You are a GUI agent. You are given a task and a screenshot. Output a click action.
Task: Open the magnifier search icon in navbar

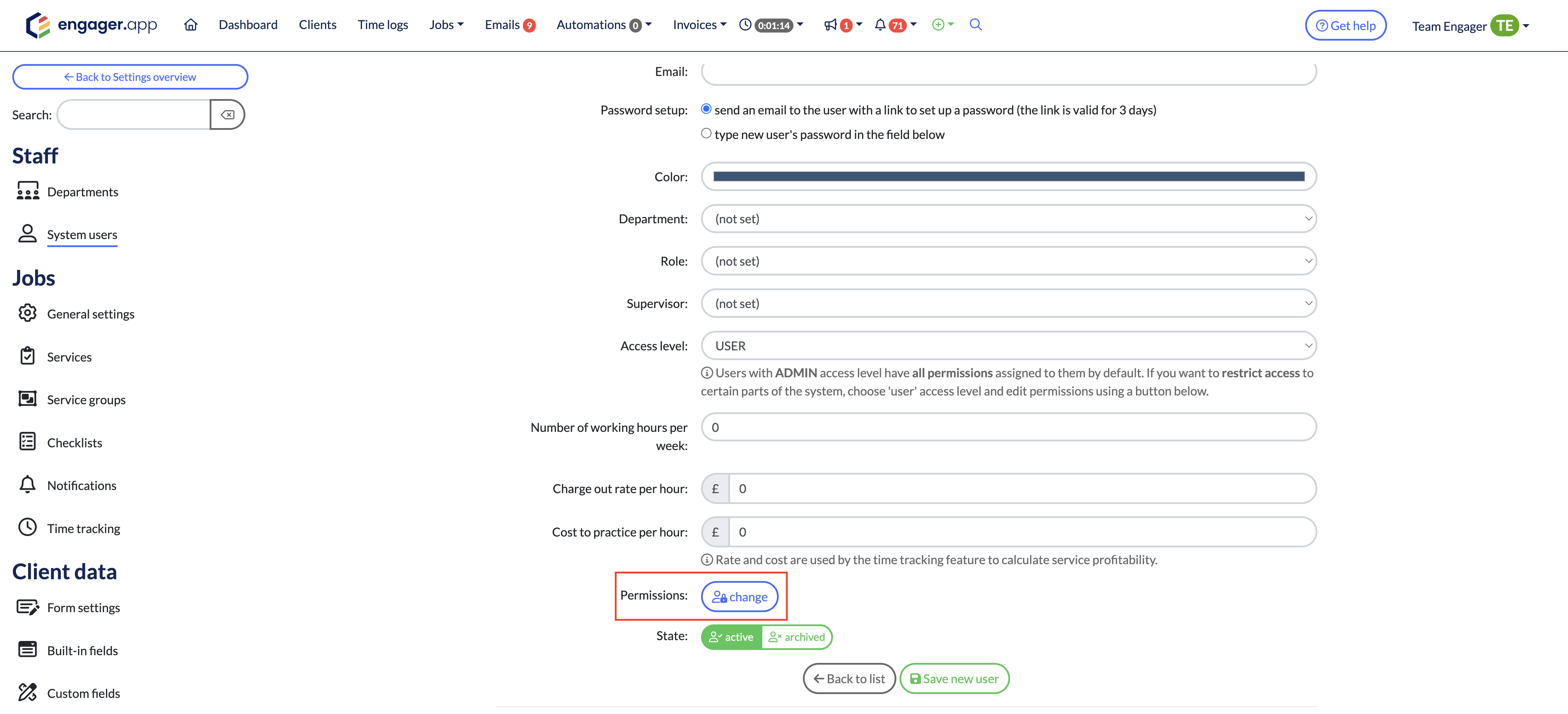(975, 25)
